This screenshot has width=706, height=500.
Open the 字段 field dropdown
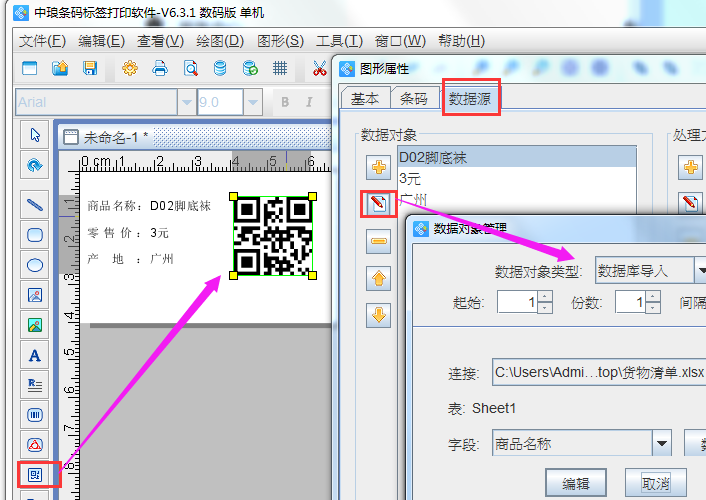[661, 444]
